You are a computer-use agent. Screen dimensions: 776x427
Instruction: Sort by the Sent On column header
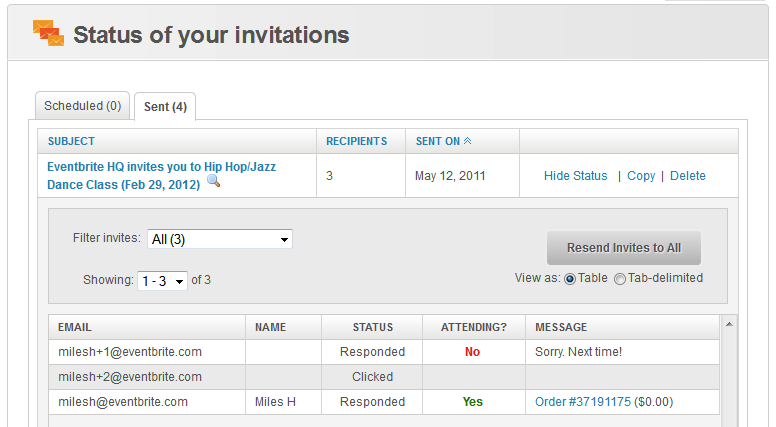[438, 141]
